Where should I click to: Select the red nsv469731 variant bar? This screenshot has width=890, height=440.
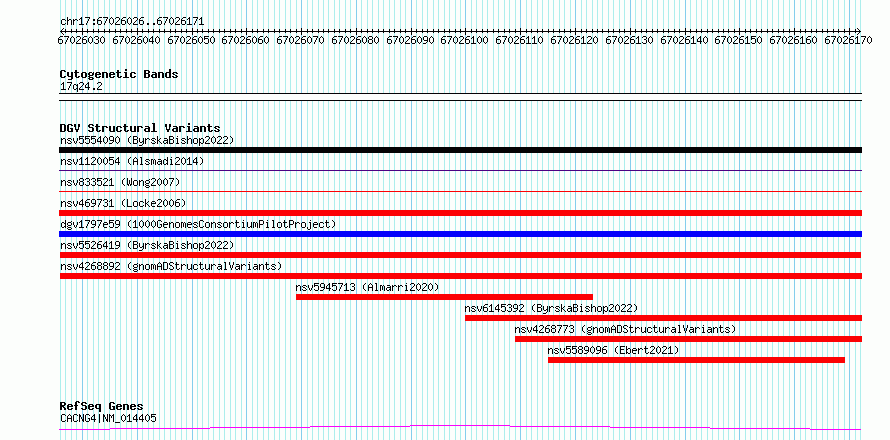460,213
